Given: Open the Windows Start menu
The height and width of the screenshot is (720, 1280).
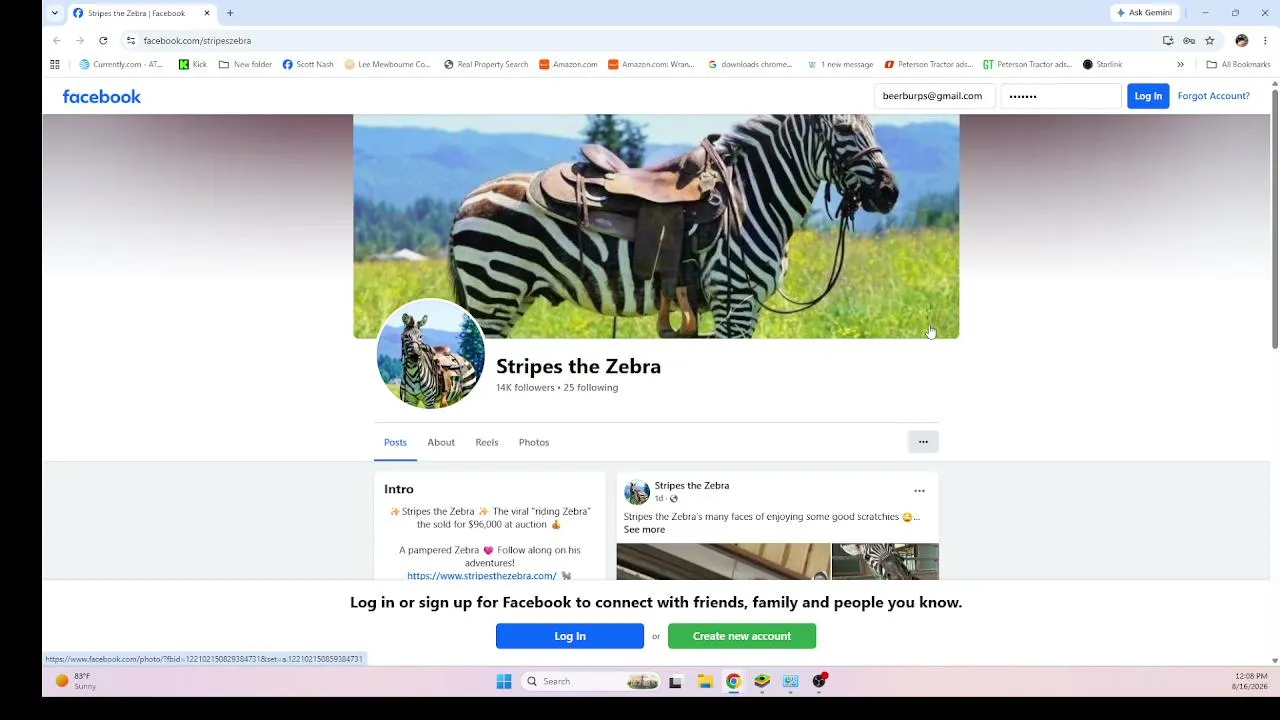Looking at the screenshot, I should [504, 682].
